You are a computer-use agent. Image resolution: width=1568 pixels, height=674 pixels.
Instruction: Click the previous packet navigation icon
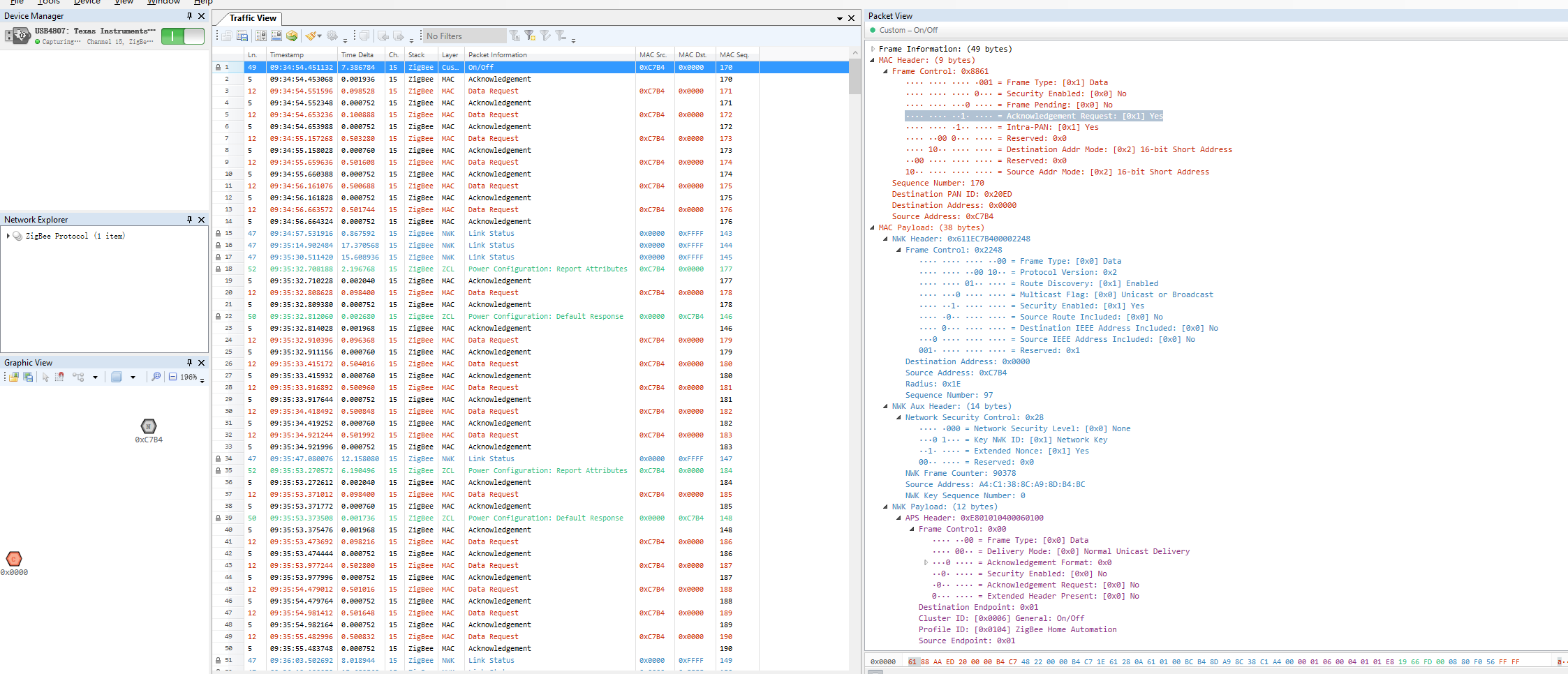(383, 36)
